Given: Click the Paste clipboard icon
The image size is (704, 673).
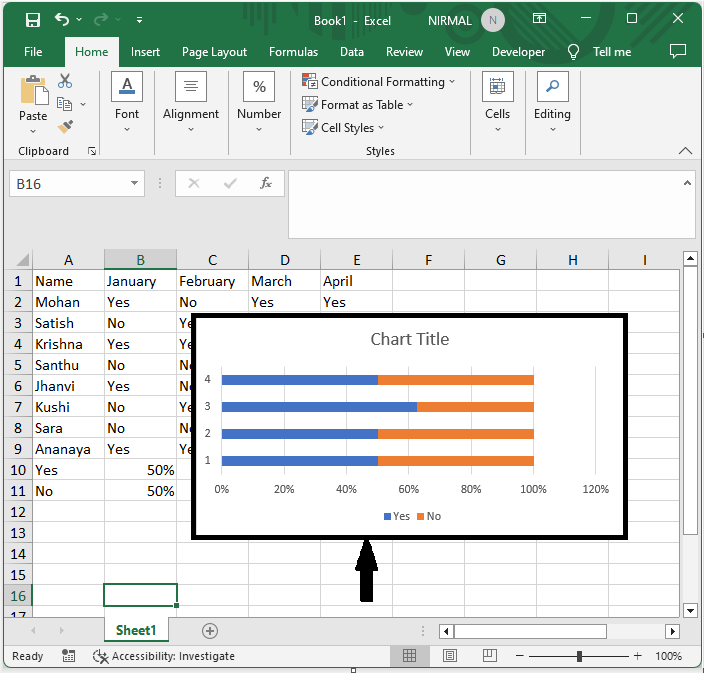Looking at the screenshot, I should (34, 90).
